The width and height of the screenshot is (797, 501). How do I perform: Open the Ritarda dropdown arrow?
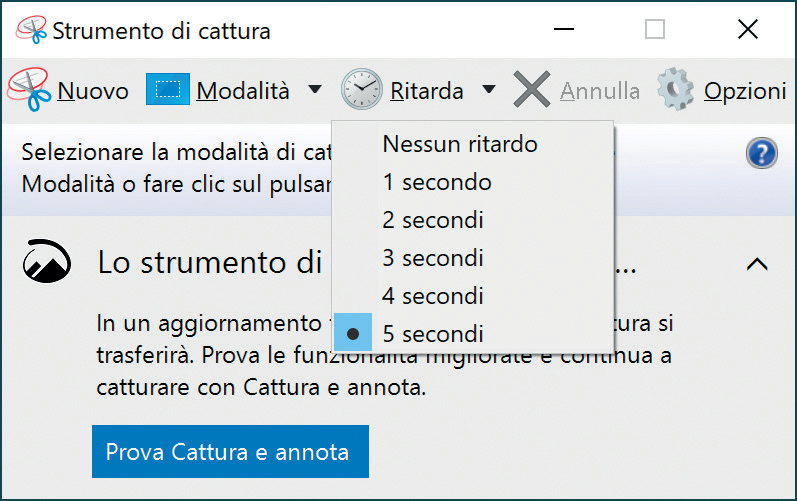click(488, 90)
